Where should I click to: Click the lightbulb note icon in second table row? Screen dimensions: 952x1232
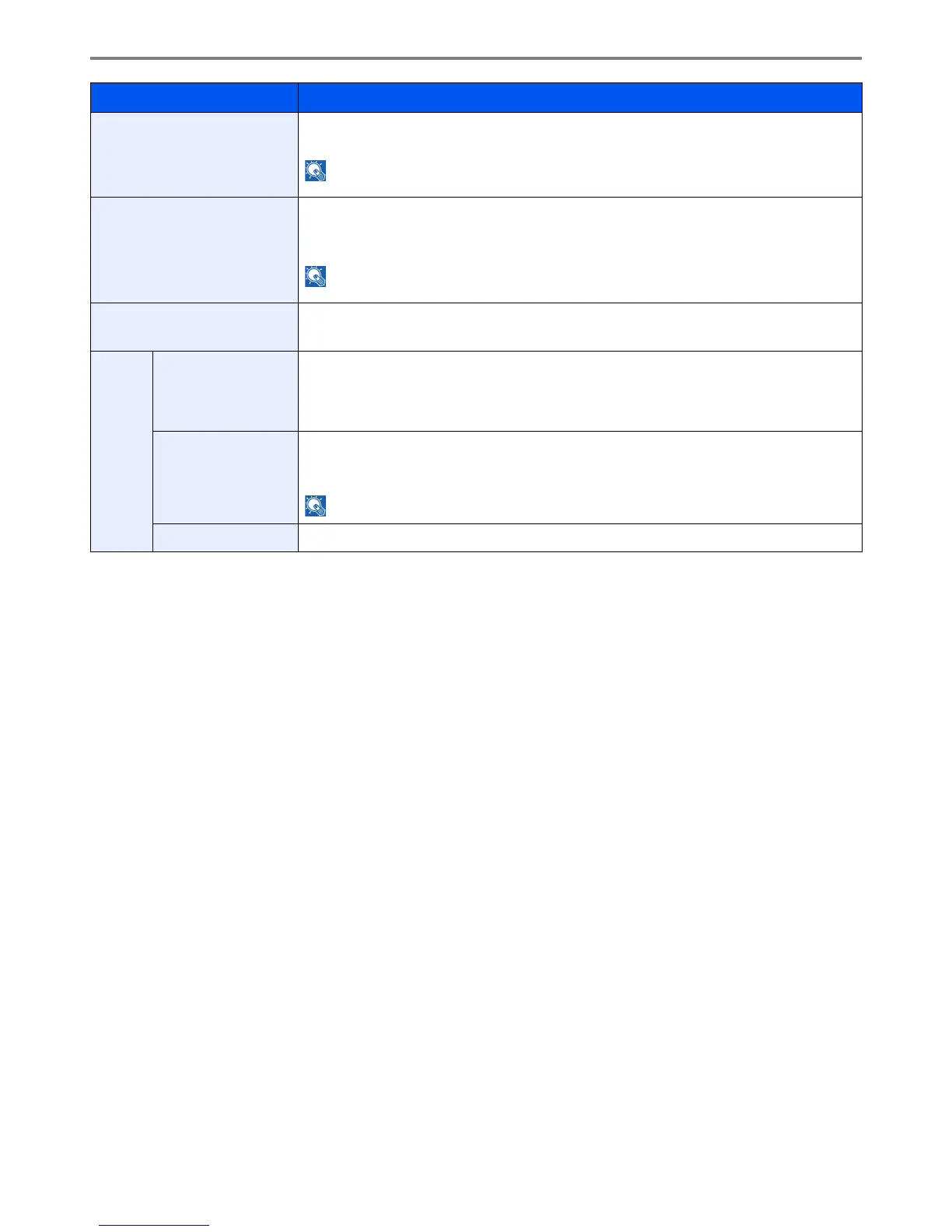pyautogui.click(x=316, y=277)
